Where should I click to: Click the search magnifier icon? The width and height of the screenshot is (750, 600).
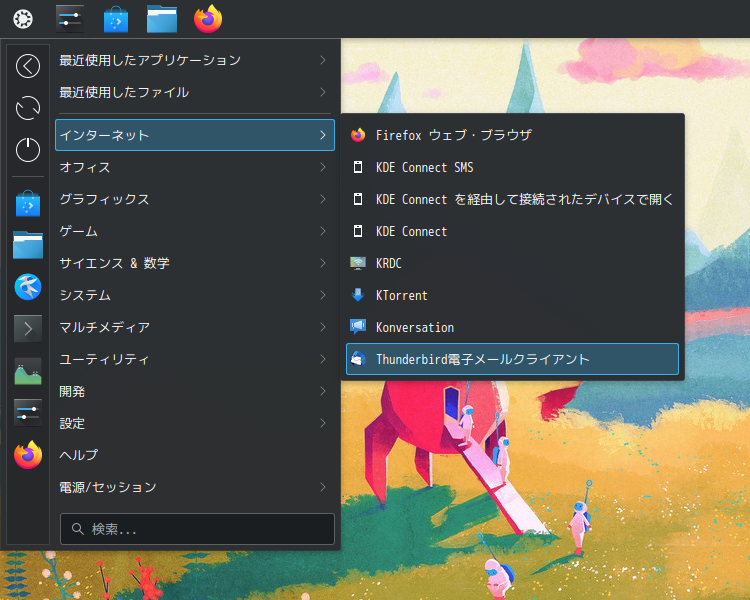pyautogui.click(x=77, y=529)
